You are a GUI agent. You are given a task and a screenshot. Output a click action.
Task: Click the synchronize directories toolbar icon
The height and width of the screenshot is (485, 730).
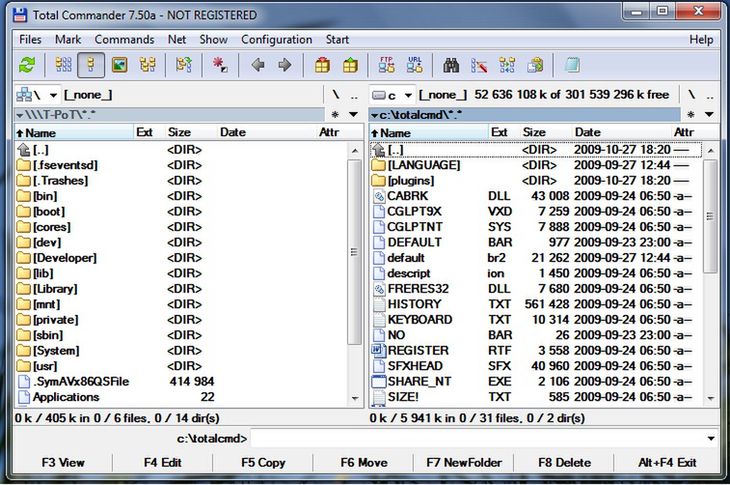[507, 65]
